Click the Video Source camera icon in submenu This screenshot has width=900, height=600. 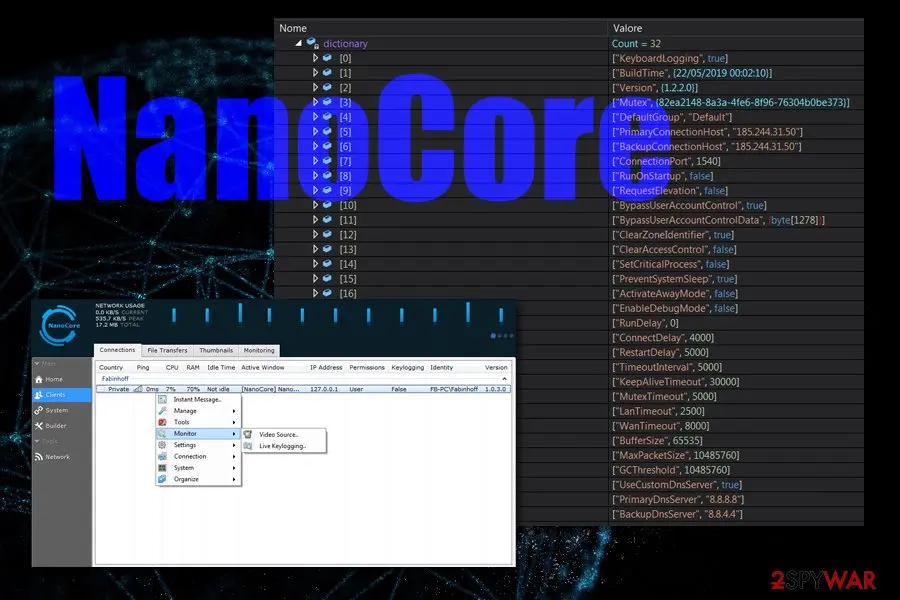[x=248, y=435]
